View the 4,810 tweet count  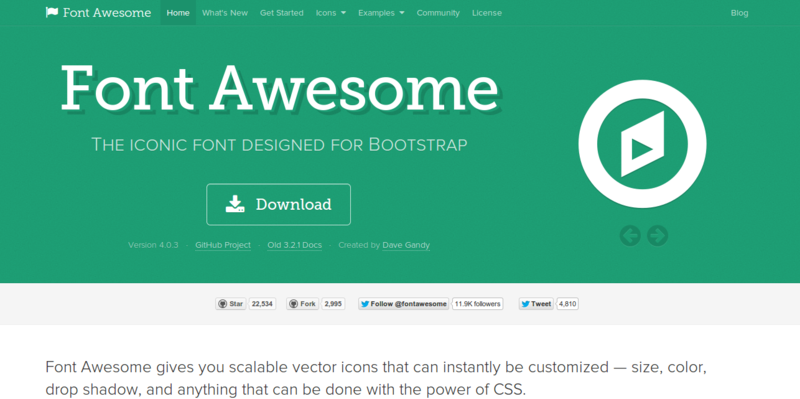[x=567, y=304]
